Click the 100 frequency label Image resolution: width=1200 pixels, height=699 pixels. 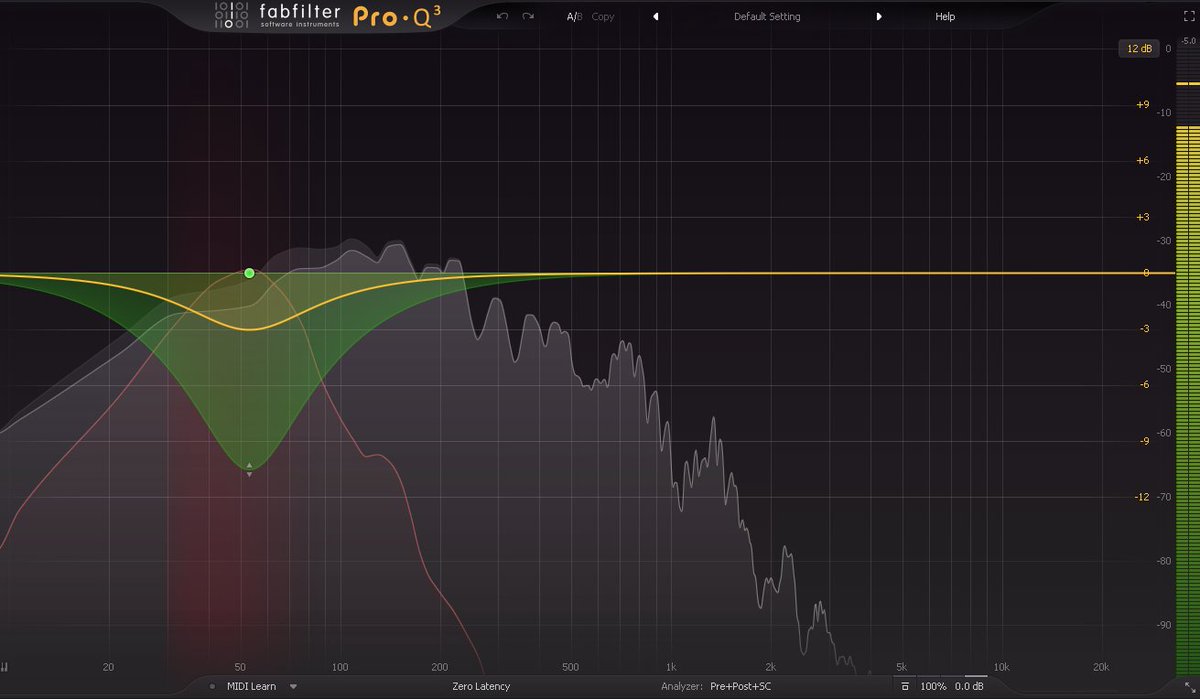click(x=340, y=667)
